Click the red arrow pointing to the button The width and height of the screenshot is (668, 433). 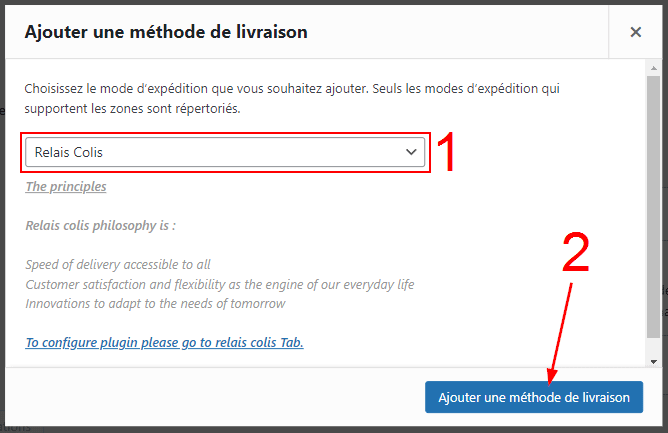(x=559, y=330)
